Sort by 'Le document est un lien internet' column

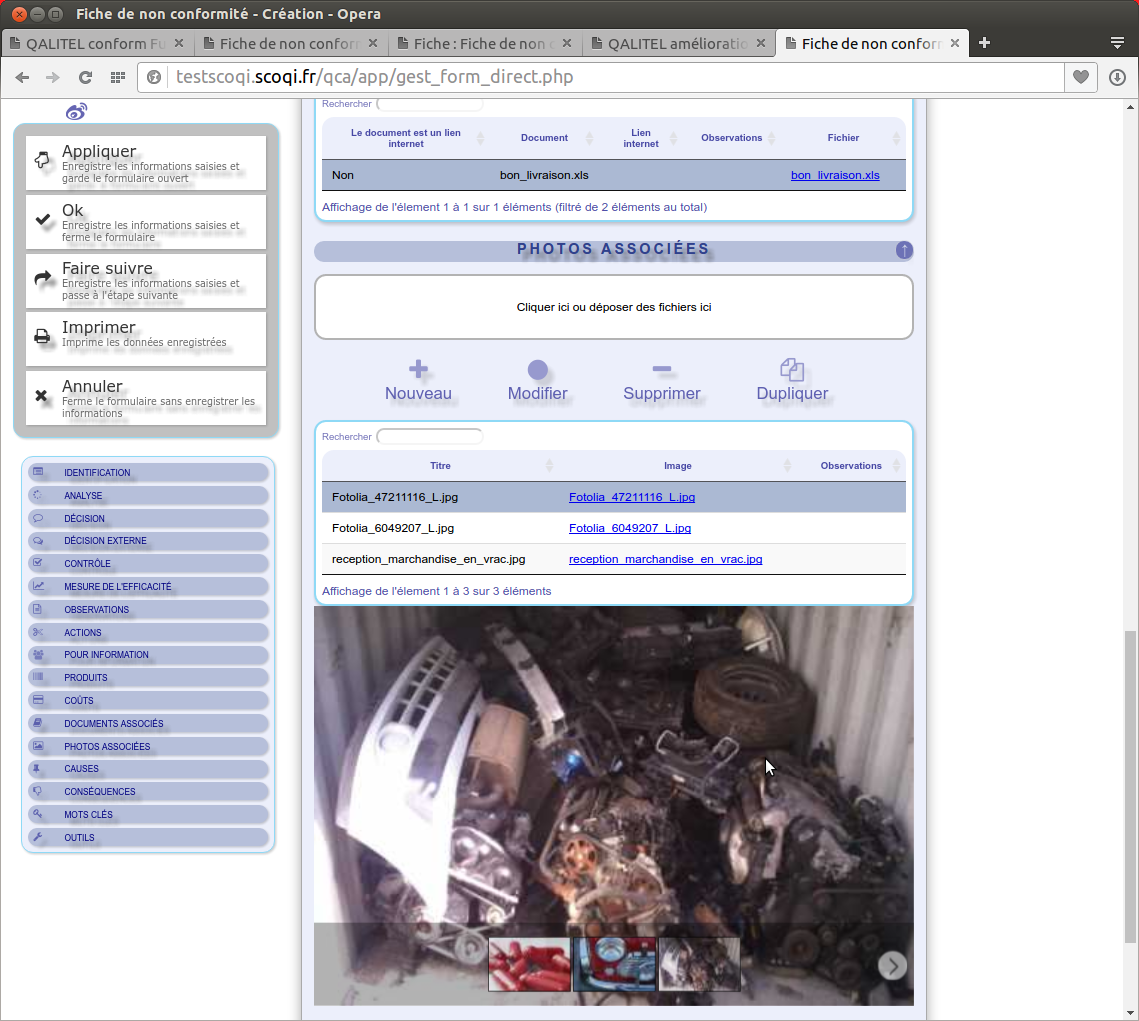coord(405,138)
